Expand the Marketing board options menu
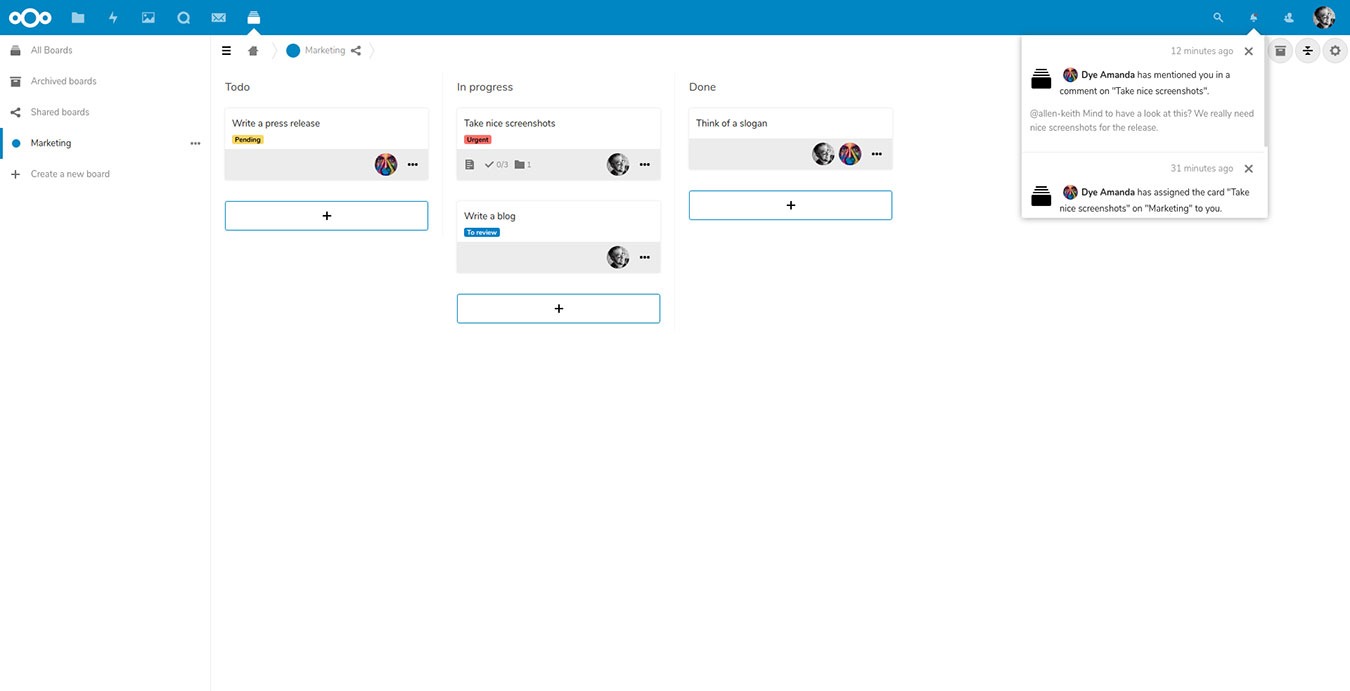This screenshot has height=691, width=1350. [195, 143]
